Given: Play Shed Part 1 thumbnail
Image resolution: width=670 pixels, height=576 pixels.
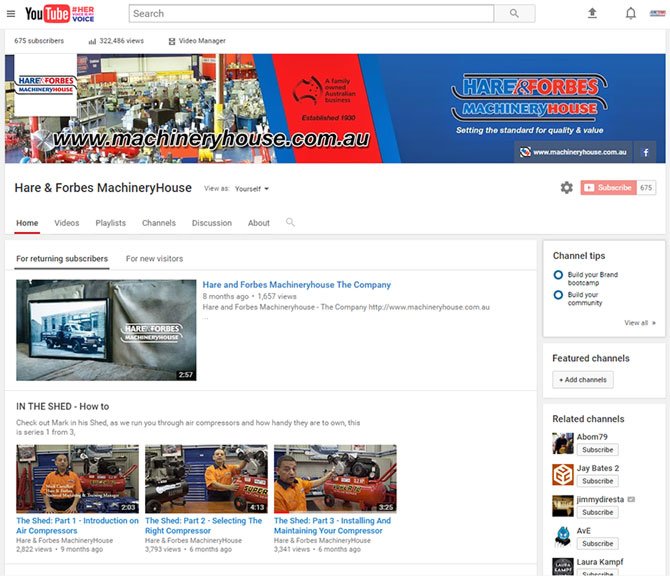Looking at the screenshot, I should [x=77, y=479].
